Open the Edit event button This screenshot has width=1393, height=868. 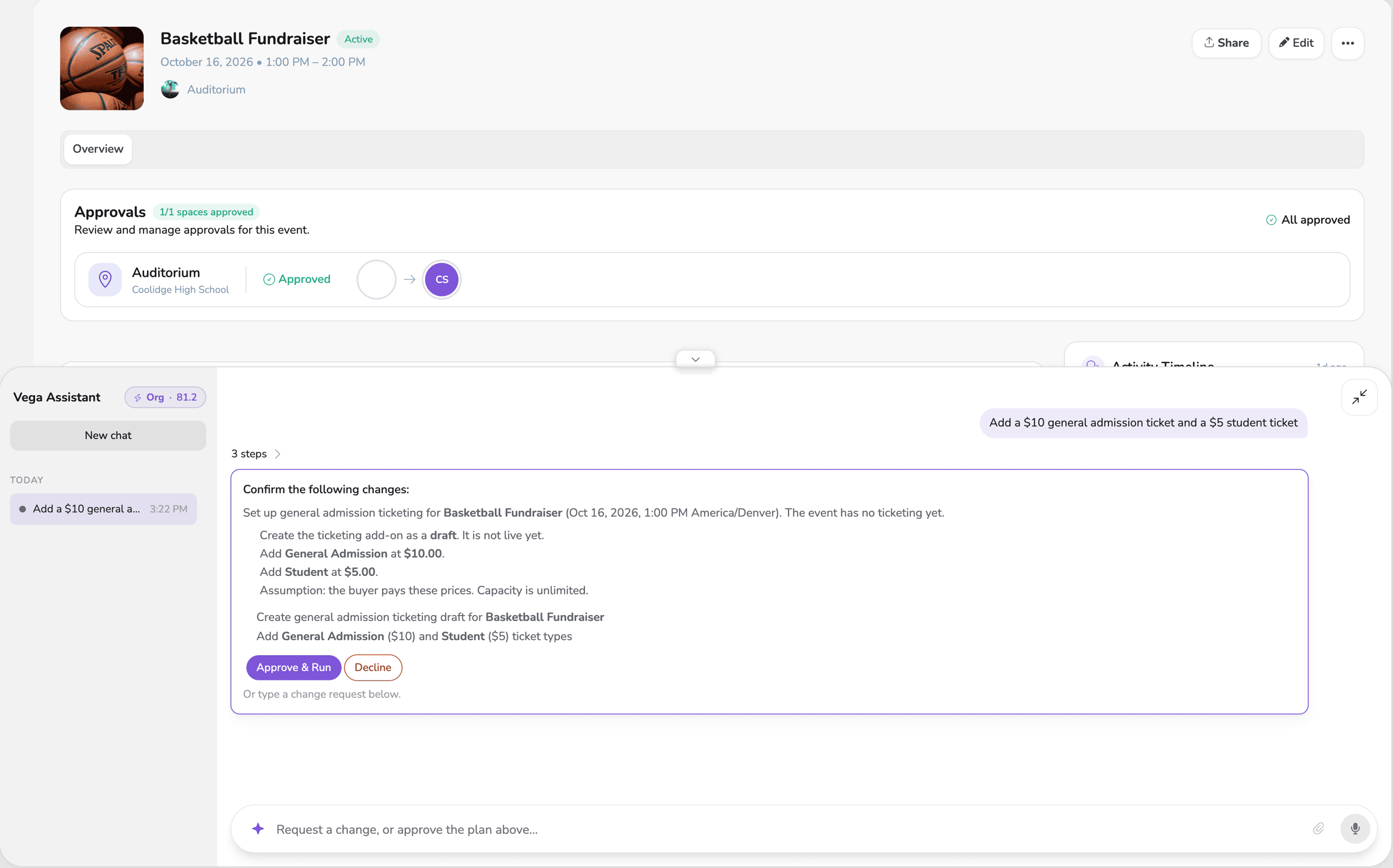(1296, 43)
